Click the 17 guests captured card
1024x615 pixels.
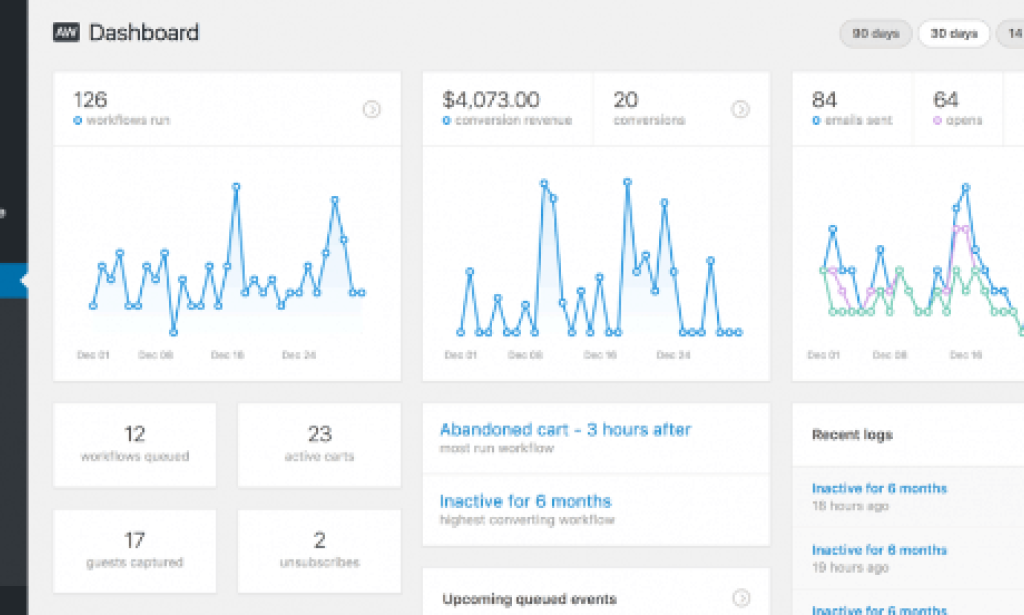pos(135,551)
